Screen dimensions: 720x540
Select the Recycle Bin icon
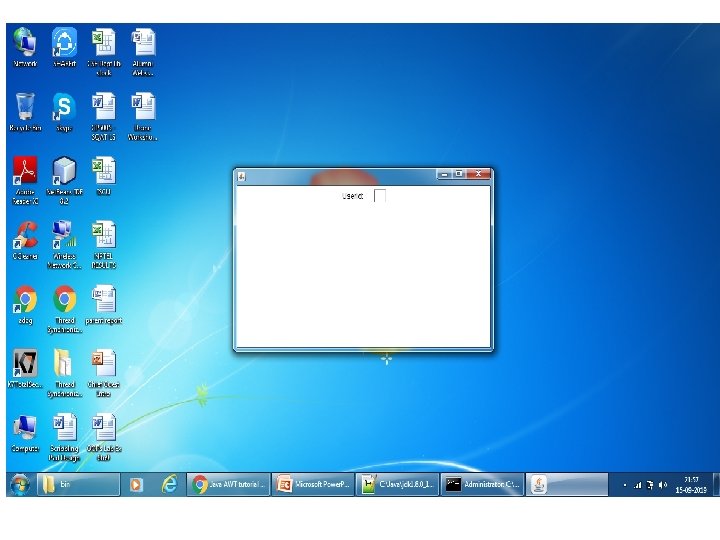[25, 111]
